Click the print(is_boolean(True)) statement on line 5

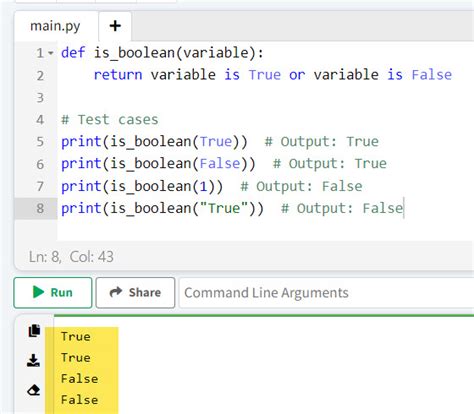pos(154,141)
